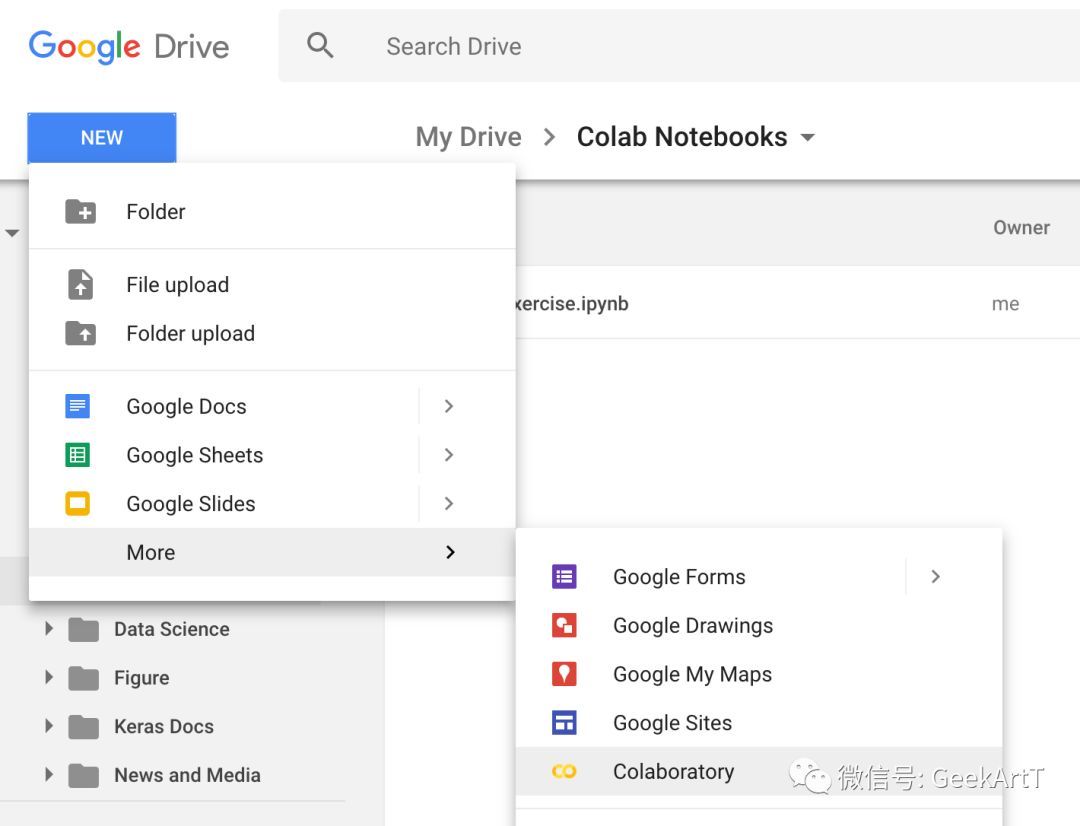Click the yellow Google Slides icon
1080x826 pixels.
point(78,504)
